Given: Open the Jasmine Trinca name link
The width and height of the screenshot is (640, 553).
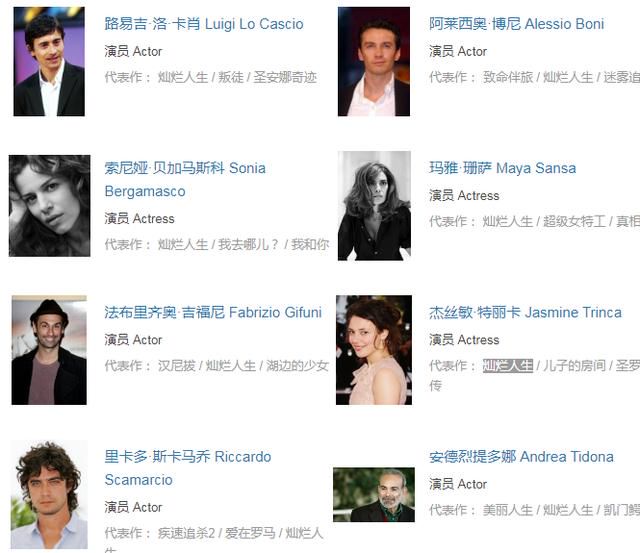Looking at the screenshot, I should (x=525, y=313).
